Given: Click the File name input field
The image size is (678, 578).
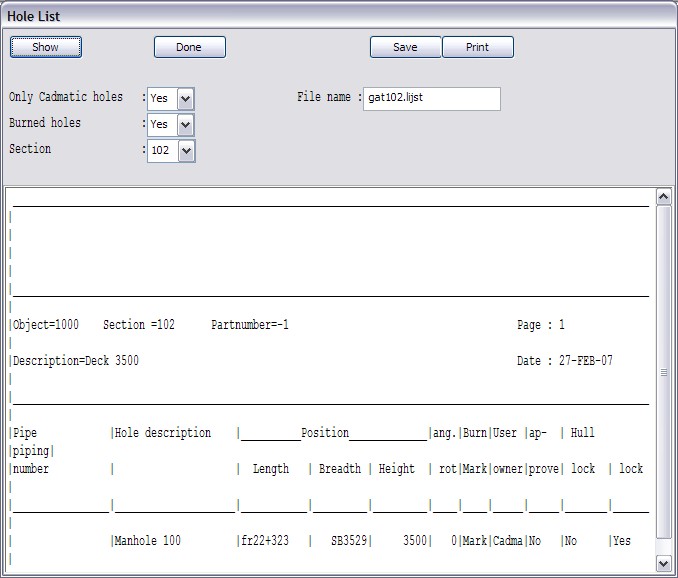Looking at the screenshot, I should click(x=431, y=99).
